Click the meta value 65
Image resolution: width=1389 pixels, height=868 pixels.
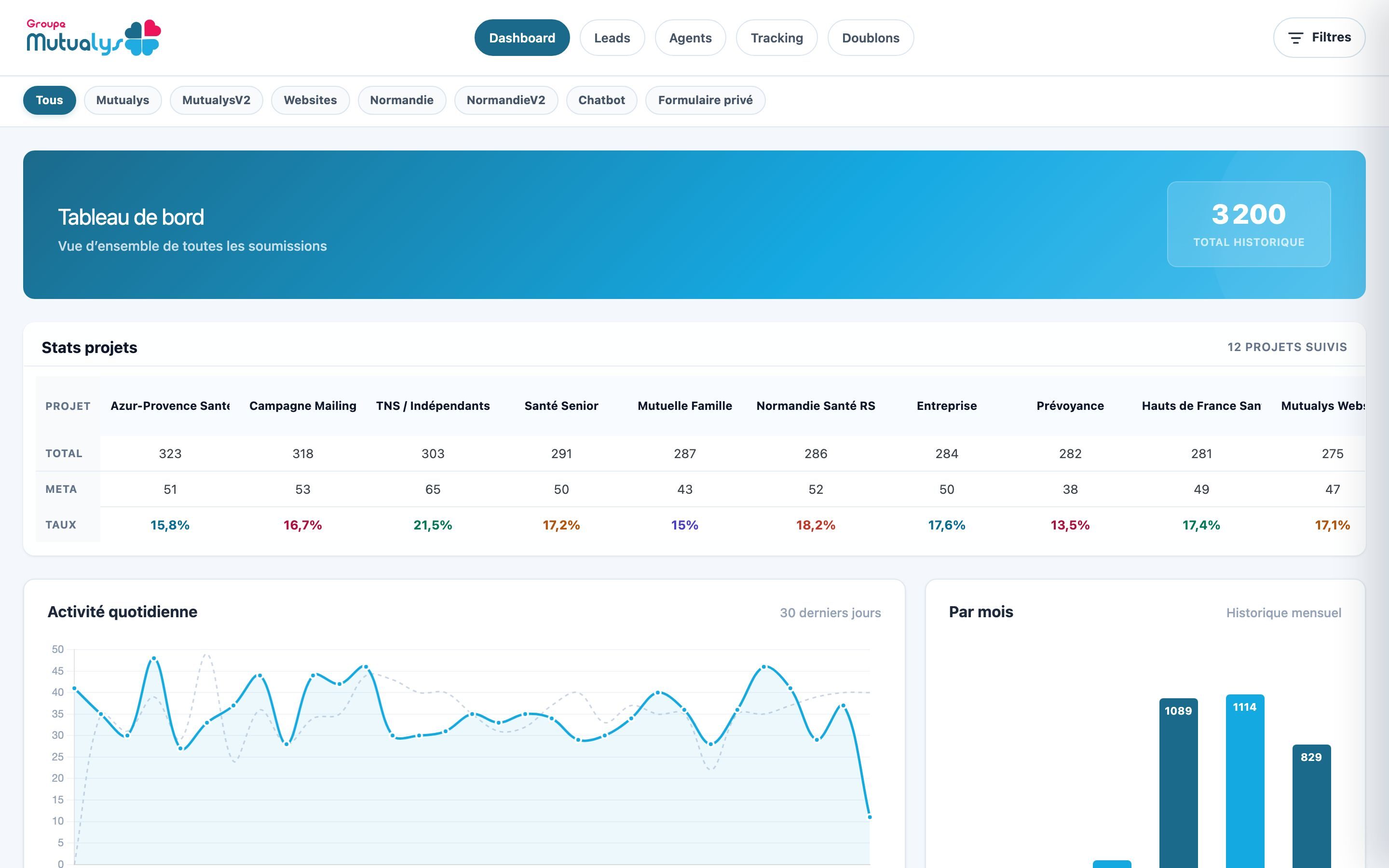[x=433, y=489]
